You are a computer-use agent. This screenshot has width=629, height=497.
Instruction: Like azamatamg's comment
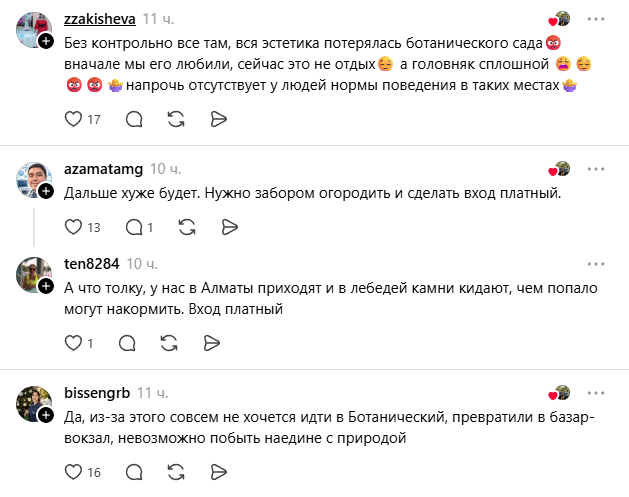click(73, 227)
